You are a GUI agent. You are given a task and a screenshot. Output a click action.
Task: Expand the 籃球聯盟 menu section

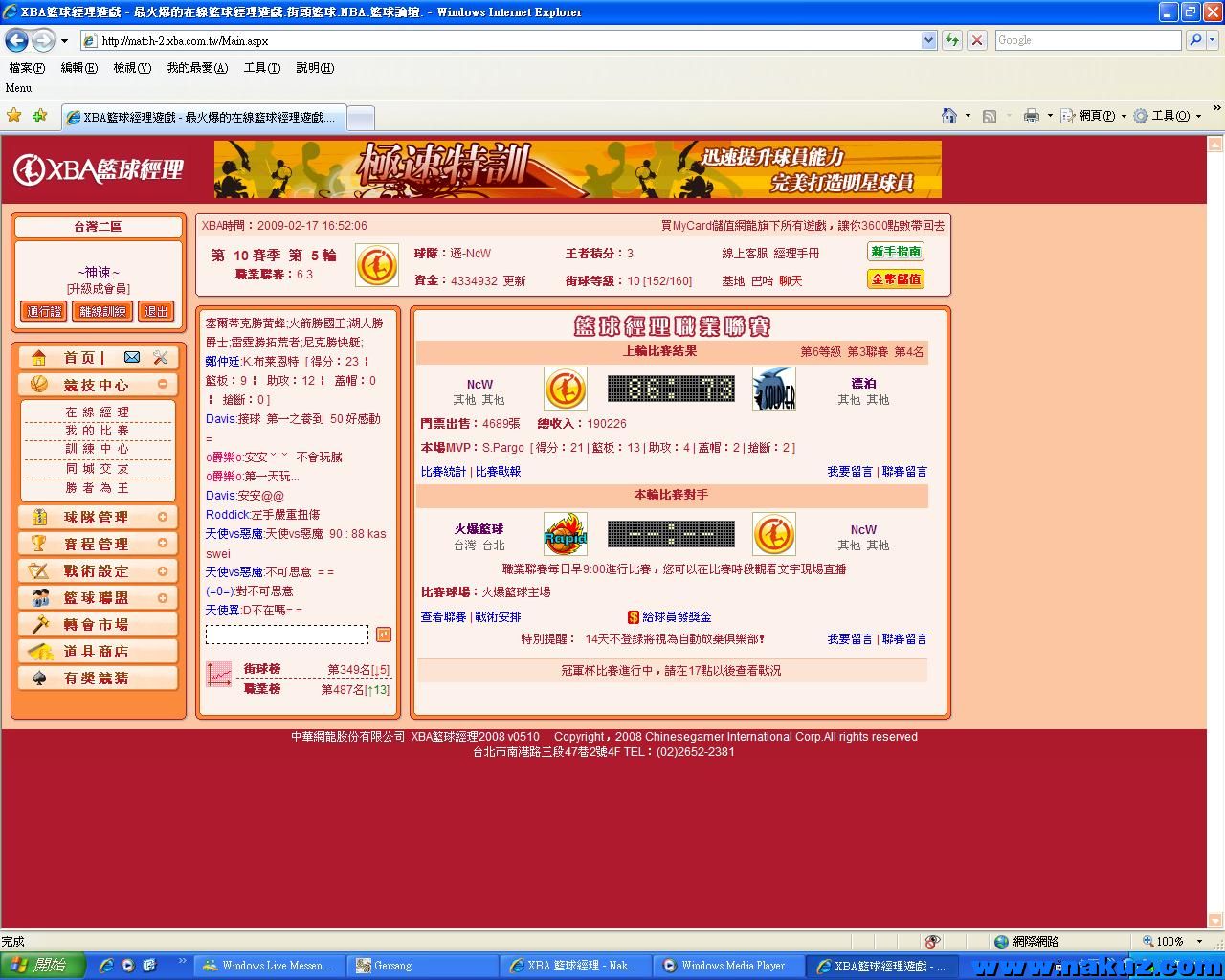click(x=163, y=597)
